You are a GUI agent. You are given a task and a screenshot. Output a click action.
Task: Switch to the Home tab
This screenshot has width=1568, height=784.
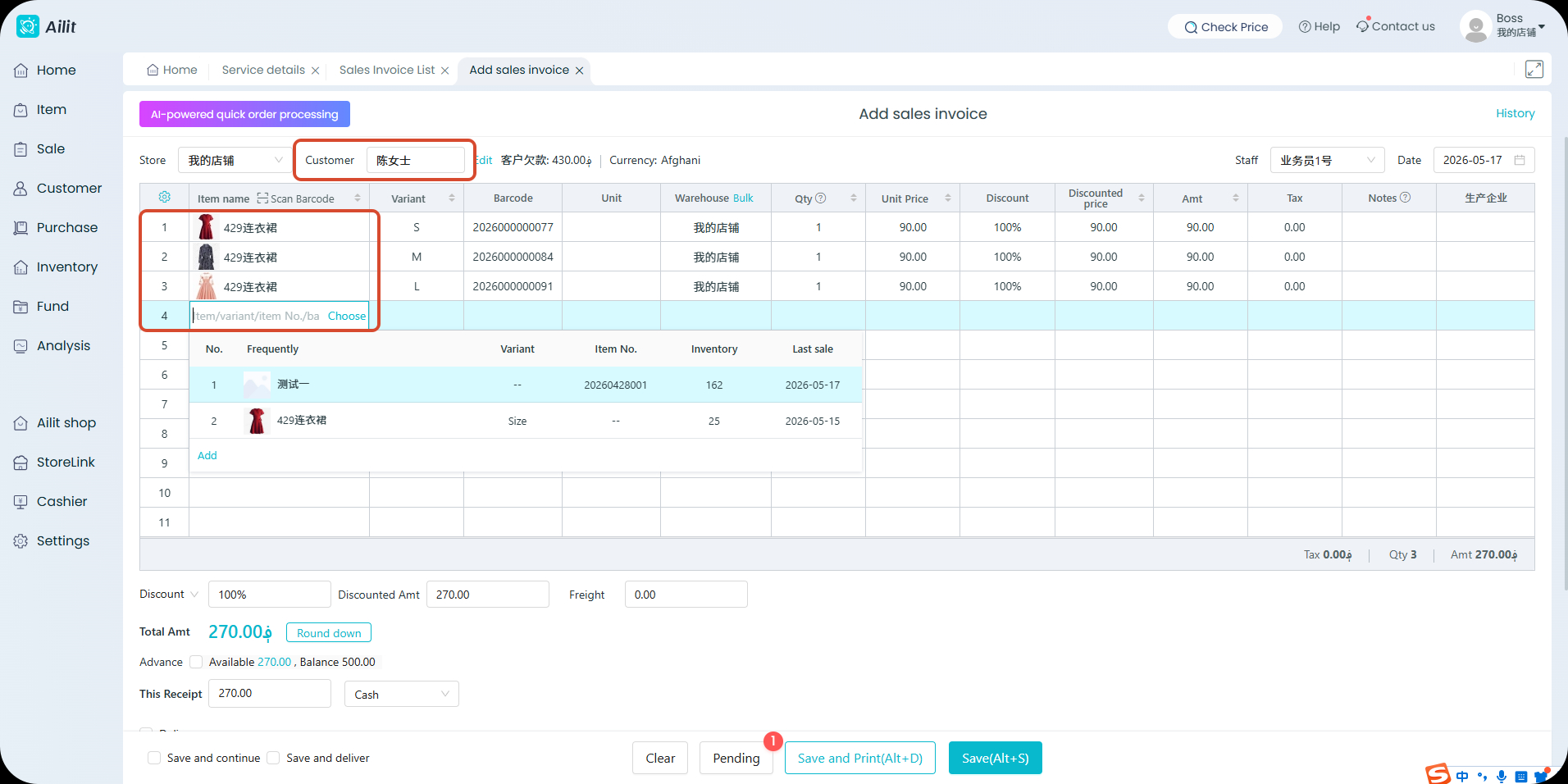[172, 70]
